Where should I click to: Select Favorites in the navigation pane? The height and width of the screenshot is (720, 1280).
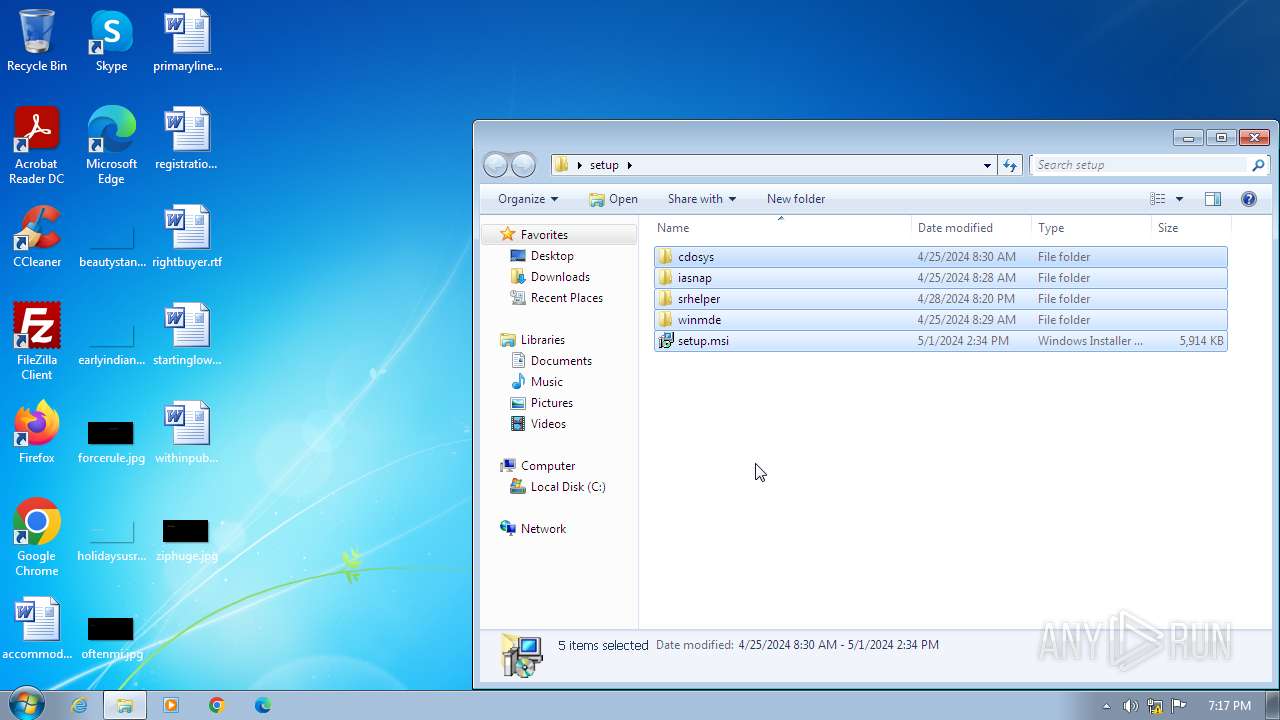click(544, 235)
